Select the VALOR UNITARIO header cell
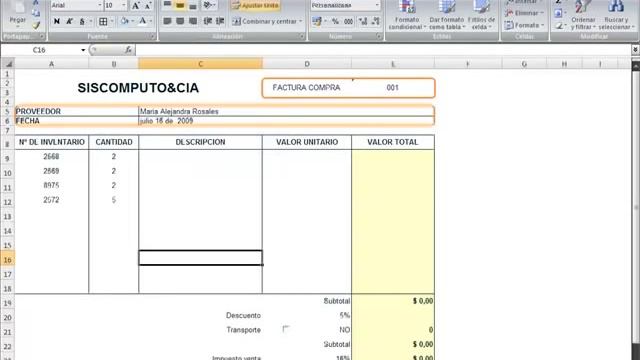The width and height of the screenshot is (640, 360). click(307, 142)
